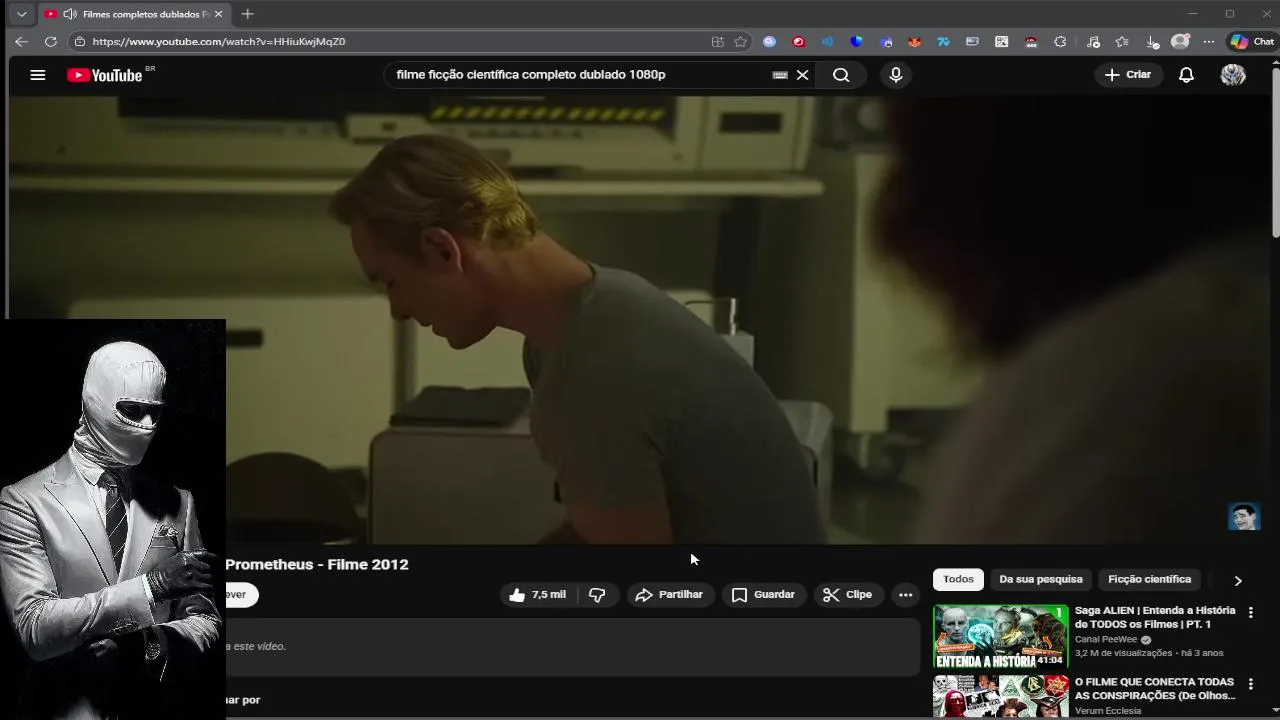This screenshot has height=720, width=1280.
Task: Reload the page
Action: point(50,42)
